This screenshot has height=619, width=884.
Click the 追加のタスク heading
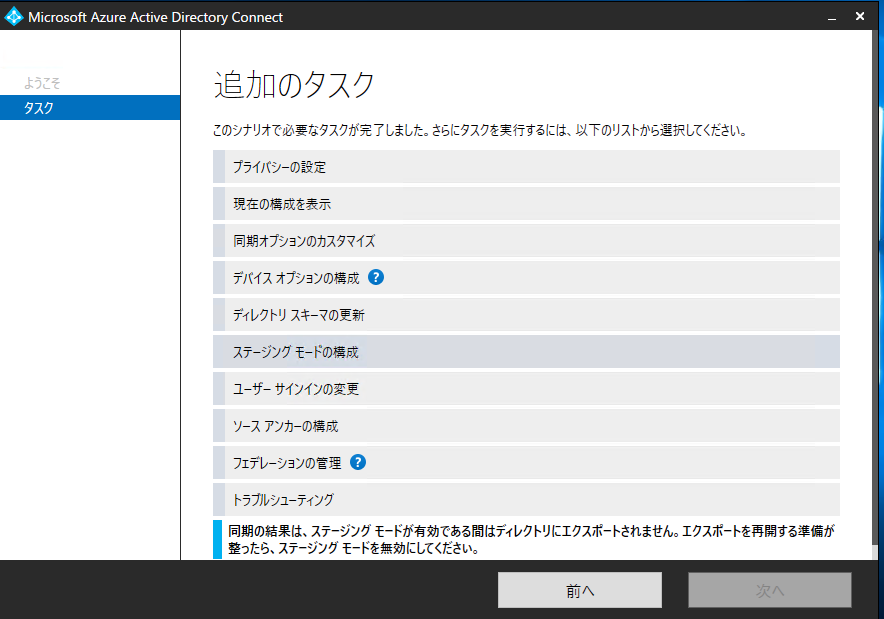click(294, 86)
